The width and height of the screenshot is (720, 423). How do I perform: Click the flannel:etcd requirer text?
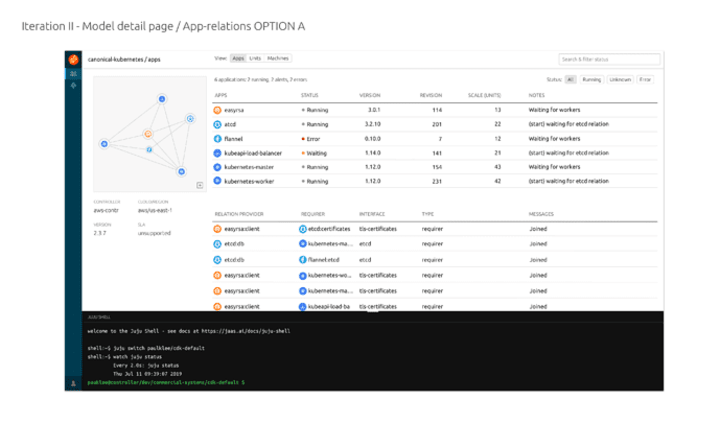[x=324, y=259]
